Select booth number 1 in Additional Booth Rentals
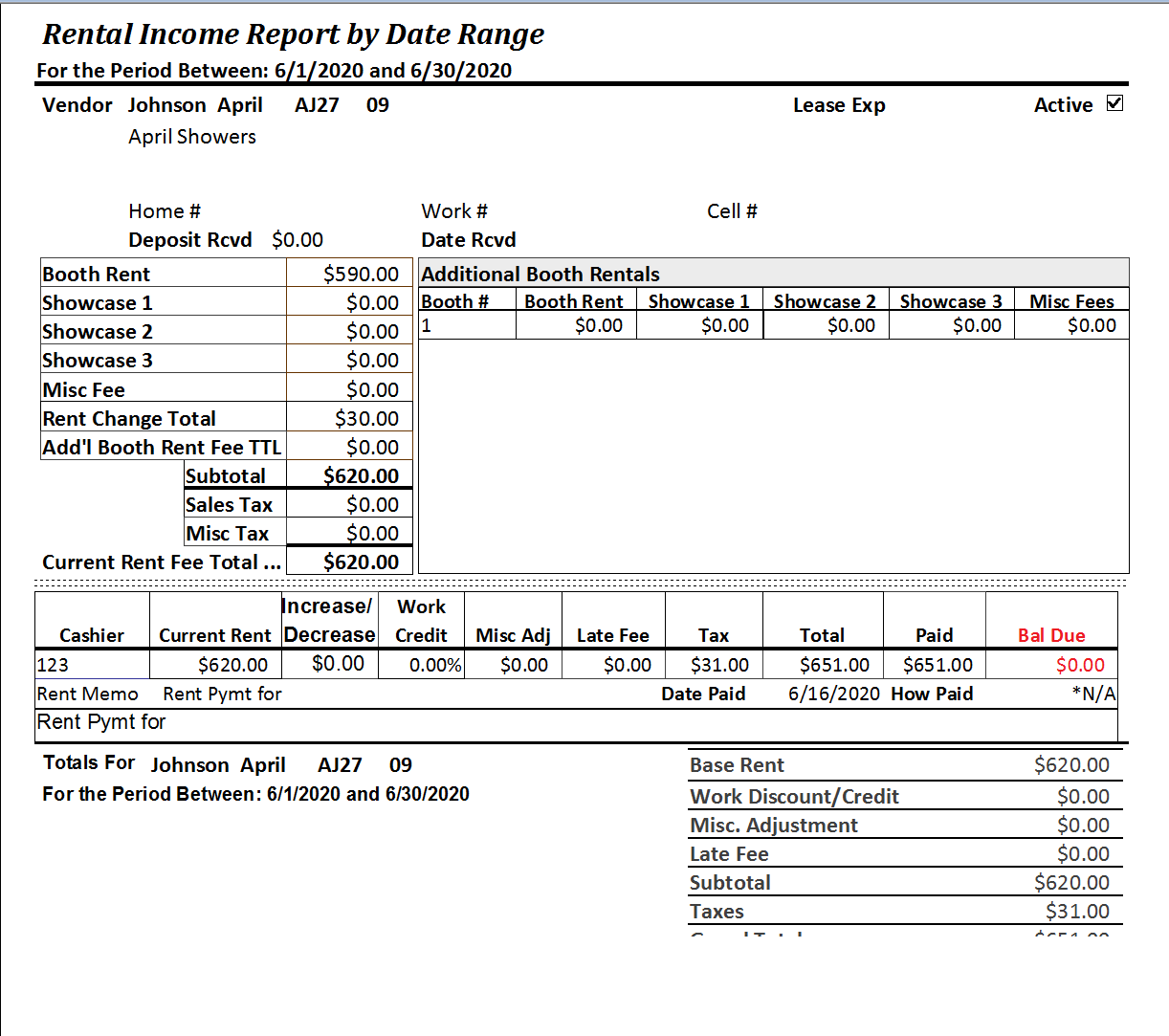 427,325
